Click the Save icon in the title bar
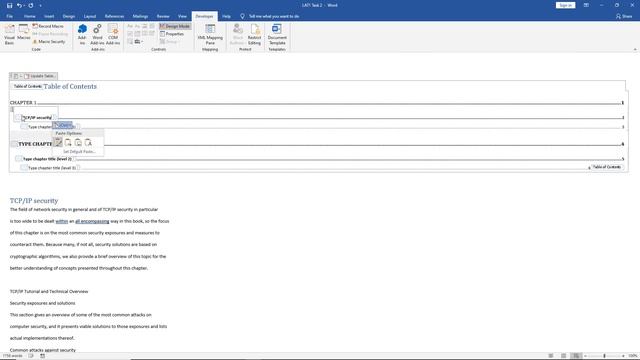Screen dimensions: 640x360 pos(9,5)
